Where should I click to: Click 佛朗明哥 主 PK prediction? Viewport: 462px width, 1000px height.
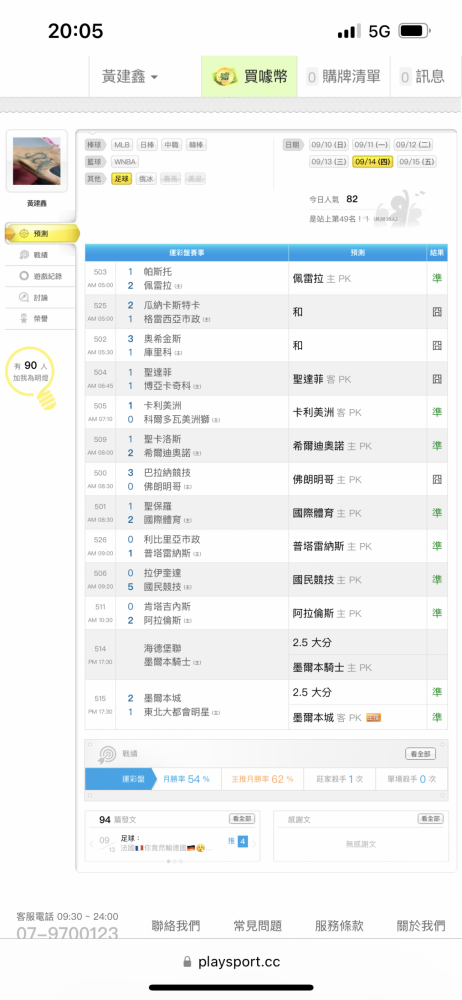[x=327, y=480]
